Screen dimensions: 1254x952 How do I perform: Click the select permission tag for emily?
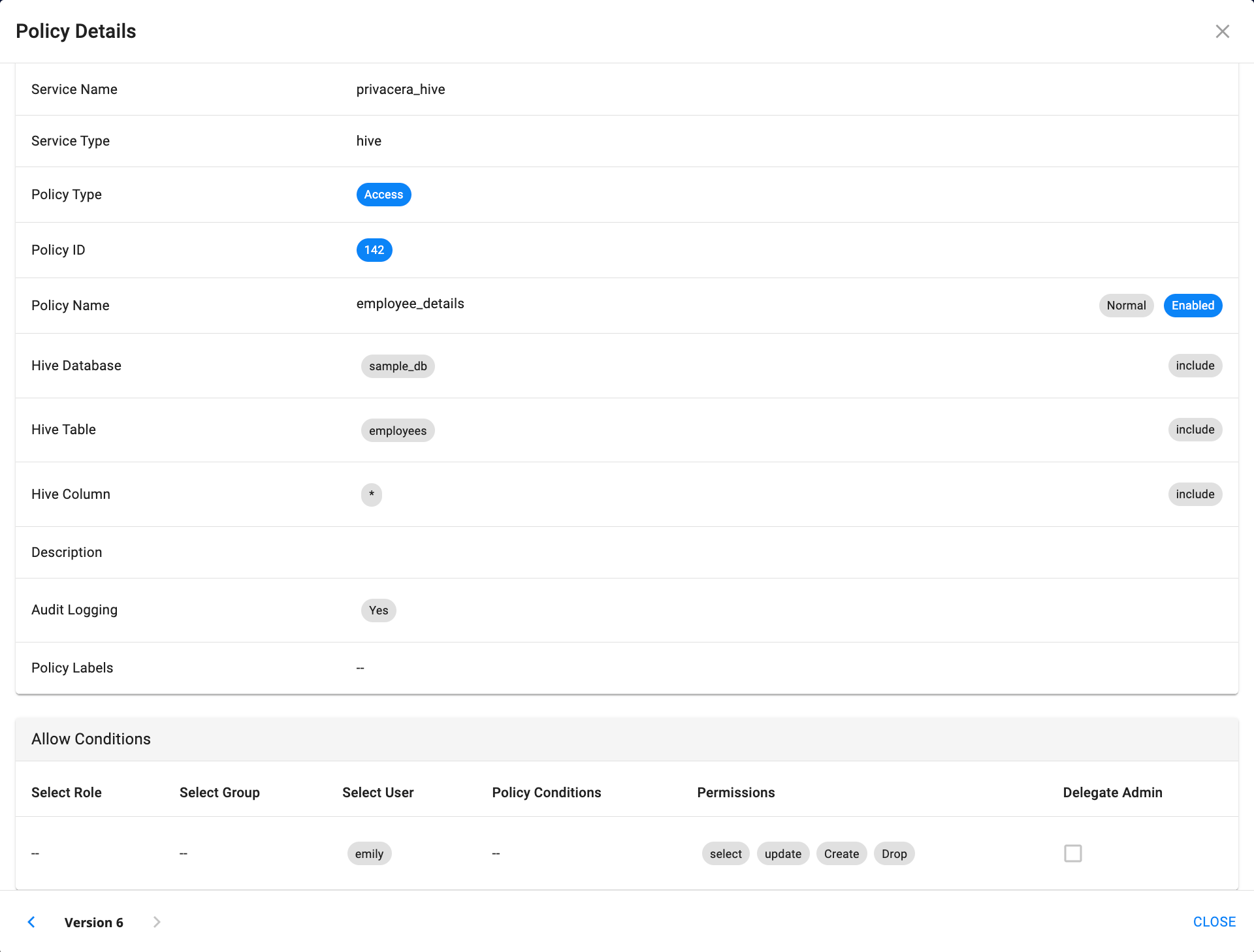click(x=726, y=853)
